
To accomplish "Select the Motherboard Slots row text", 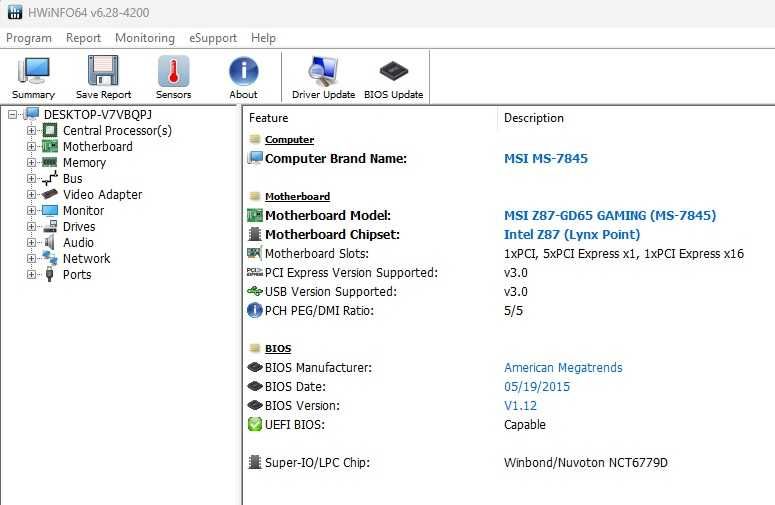I will pos(317,253).
